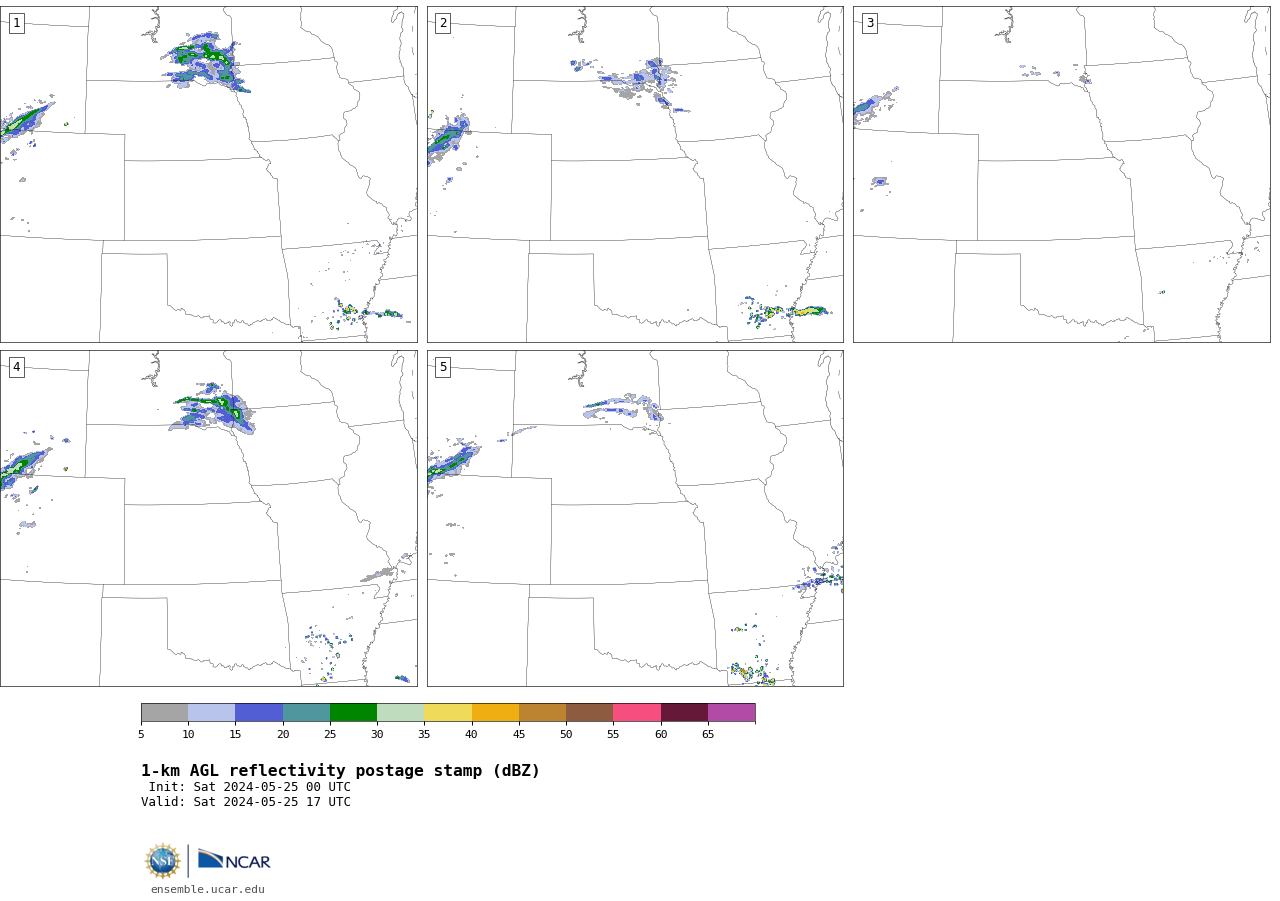Click the 'Valid: Sat 2024-05-25 17 UTC' text
Screen dimensions: 1280x901
246,802
